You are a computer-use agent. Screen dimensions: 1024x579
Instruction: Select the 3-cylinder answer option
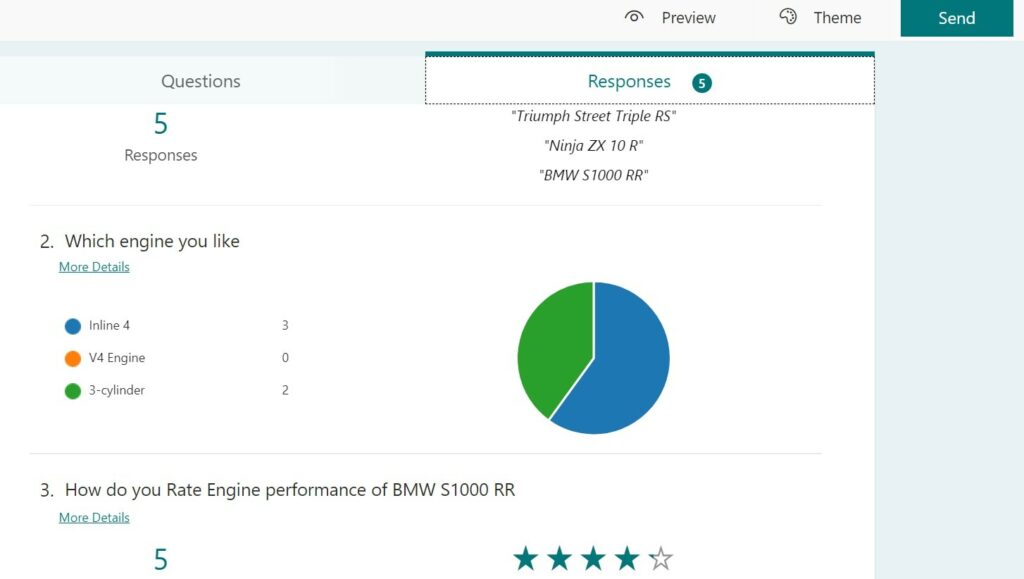coord(117,390)
